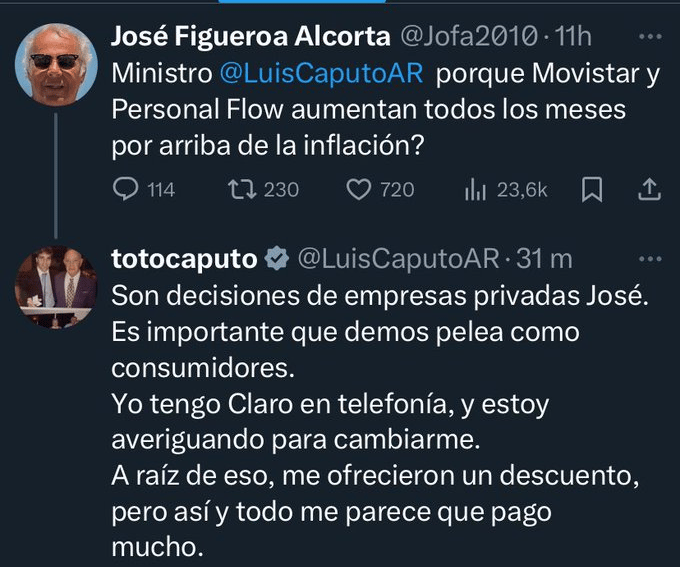The height and width of the screenshot is (567, 680).
Task: Click totocaputo's verified badge
Action: coord(277,259)
